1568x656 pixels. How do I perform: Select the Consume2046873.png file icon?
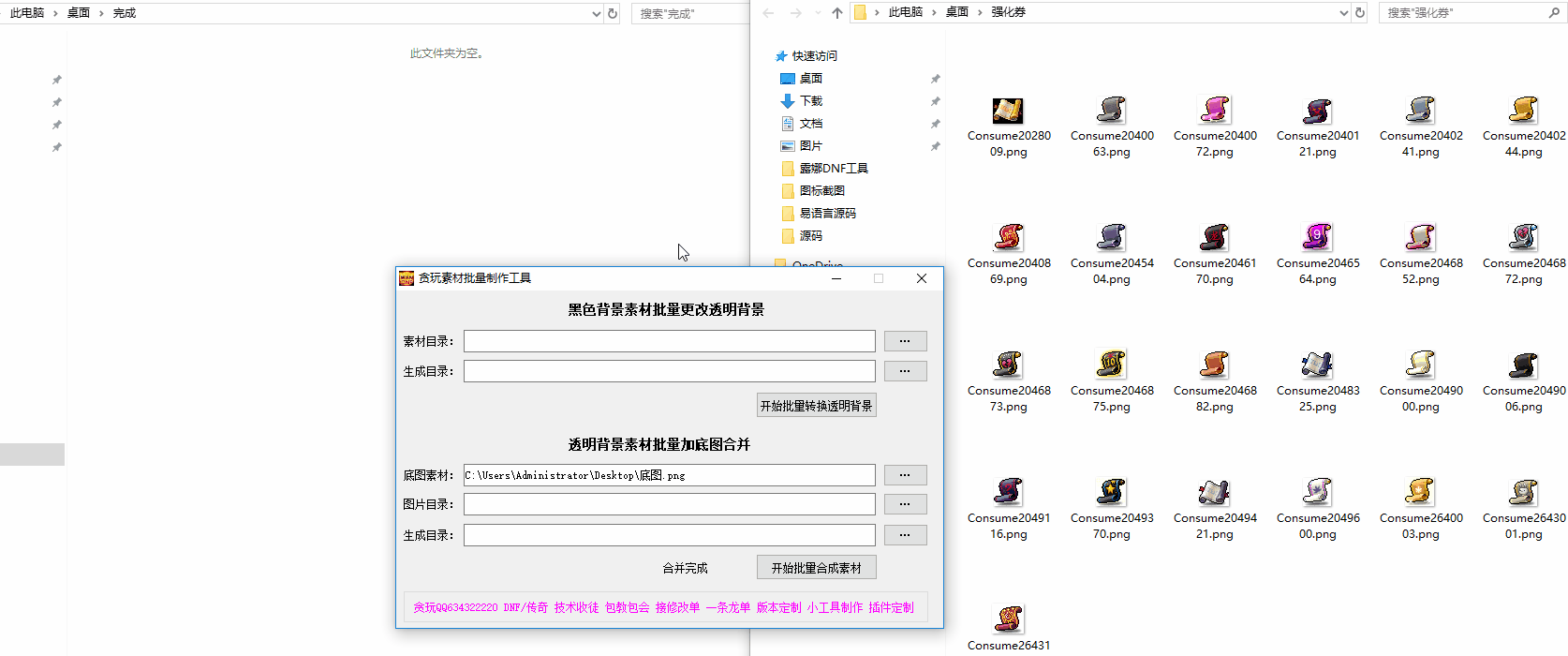pos(1008,365)
